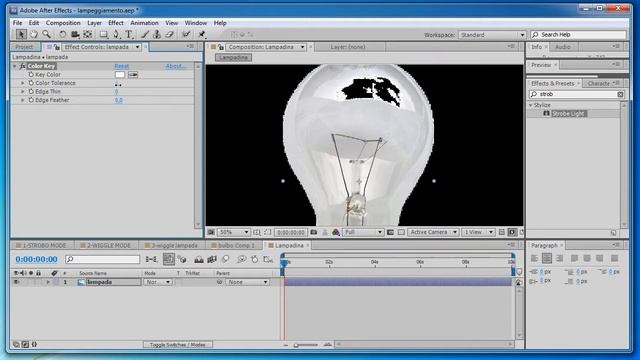Image resolution: width=640 pixels, height=360 pixels.
Task: Open 1 View layout dropdown
Action: pyautogui.click(x=478, y=232)
